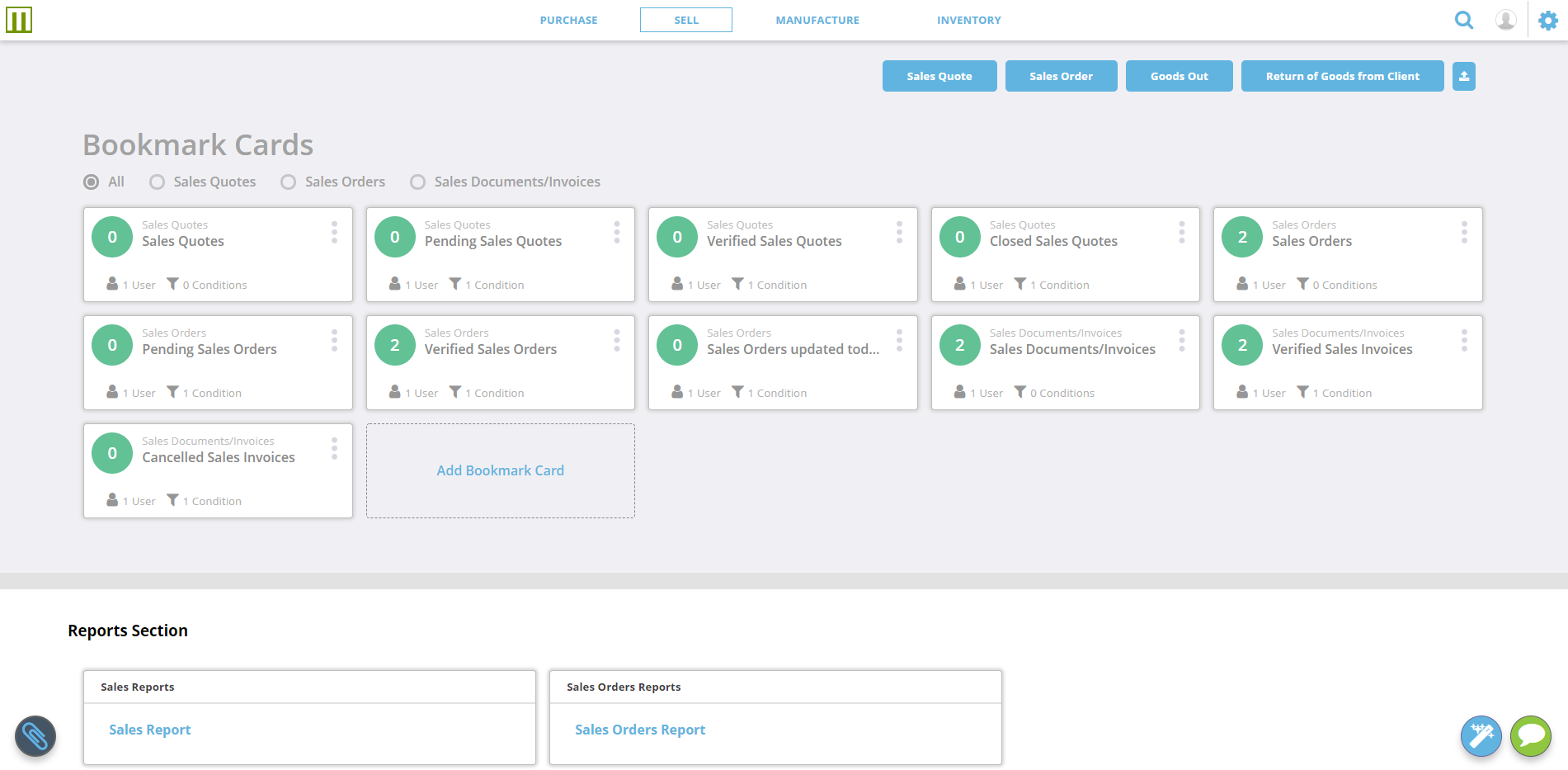Click the search magnifier icon
Screen dimensions: 1568x770
tap(1463, 20)
